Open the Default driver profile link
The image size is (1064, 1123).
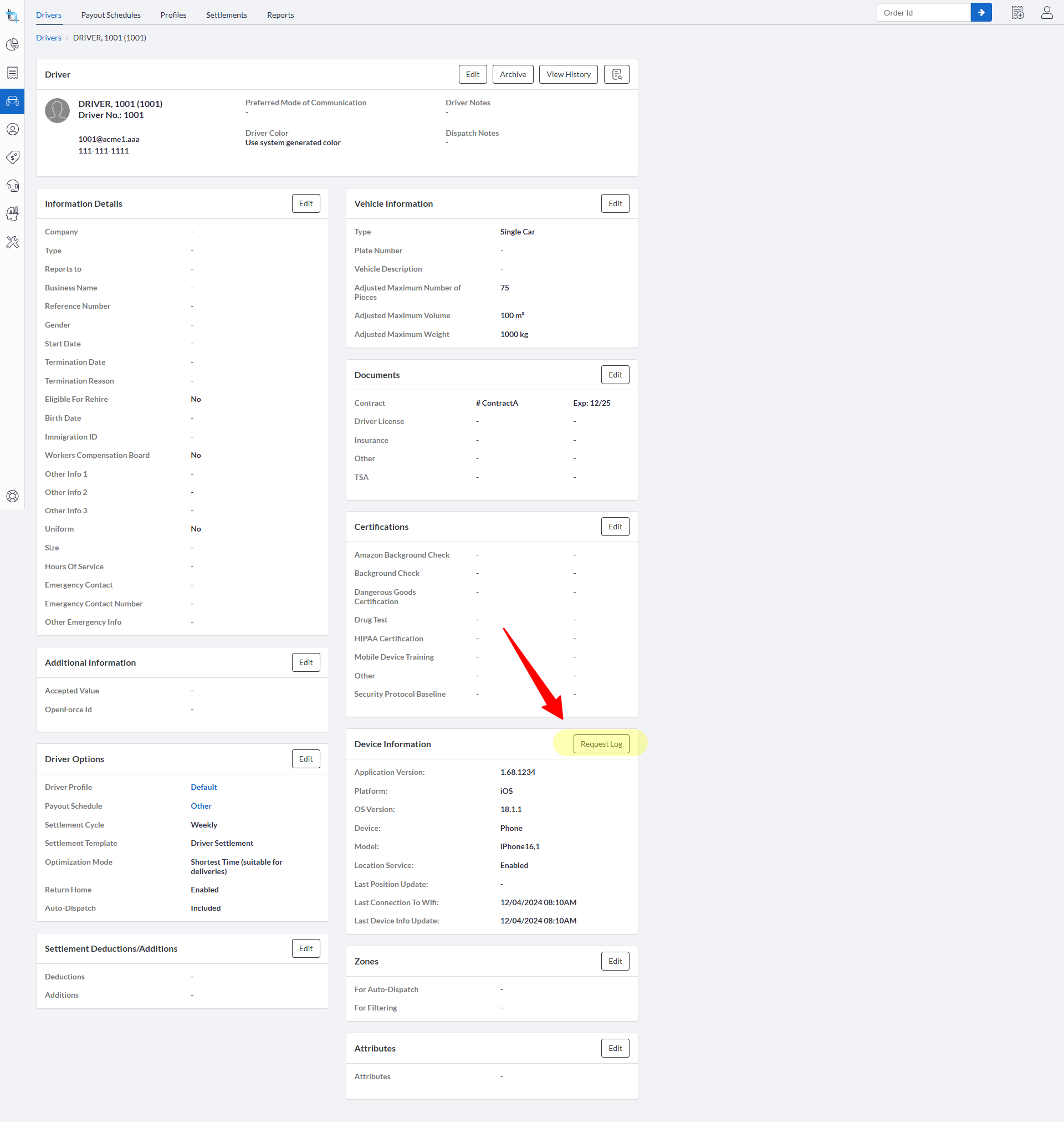tap(203, 787)
